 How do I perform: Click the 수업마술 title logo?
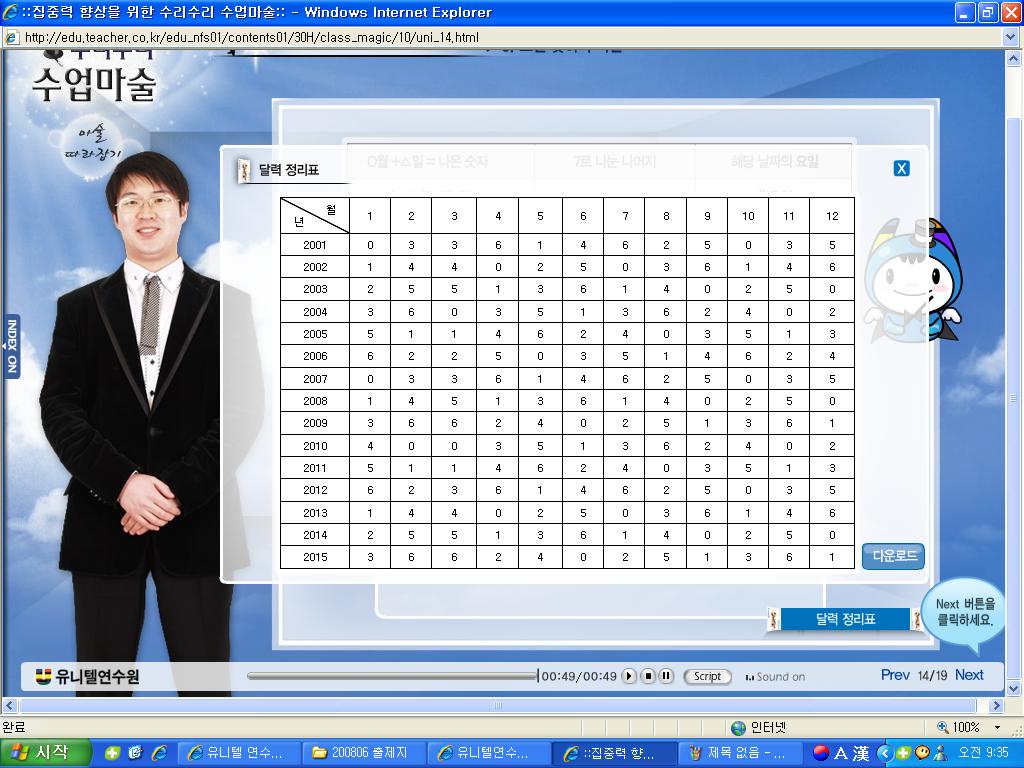coord(95,84)
